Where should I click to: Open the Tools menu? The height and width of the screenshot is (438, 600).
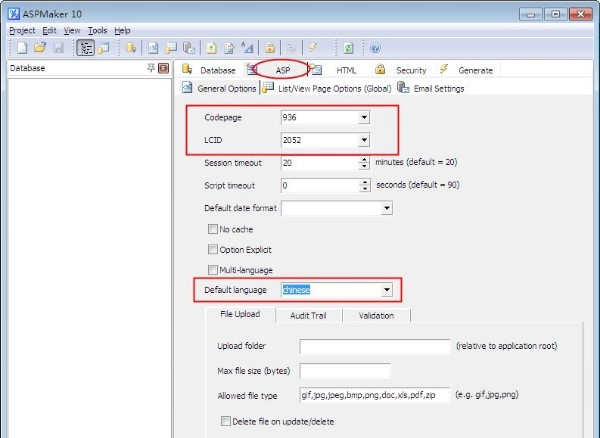pos(97,31)
